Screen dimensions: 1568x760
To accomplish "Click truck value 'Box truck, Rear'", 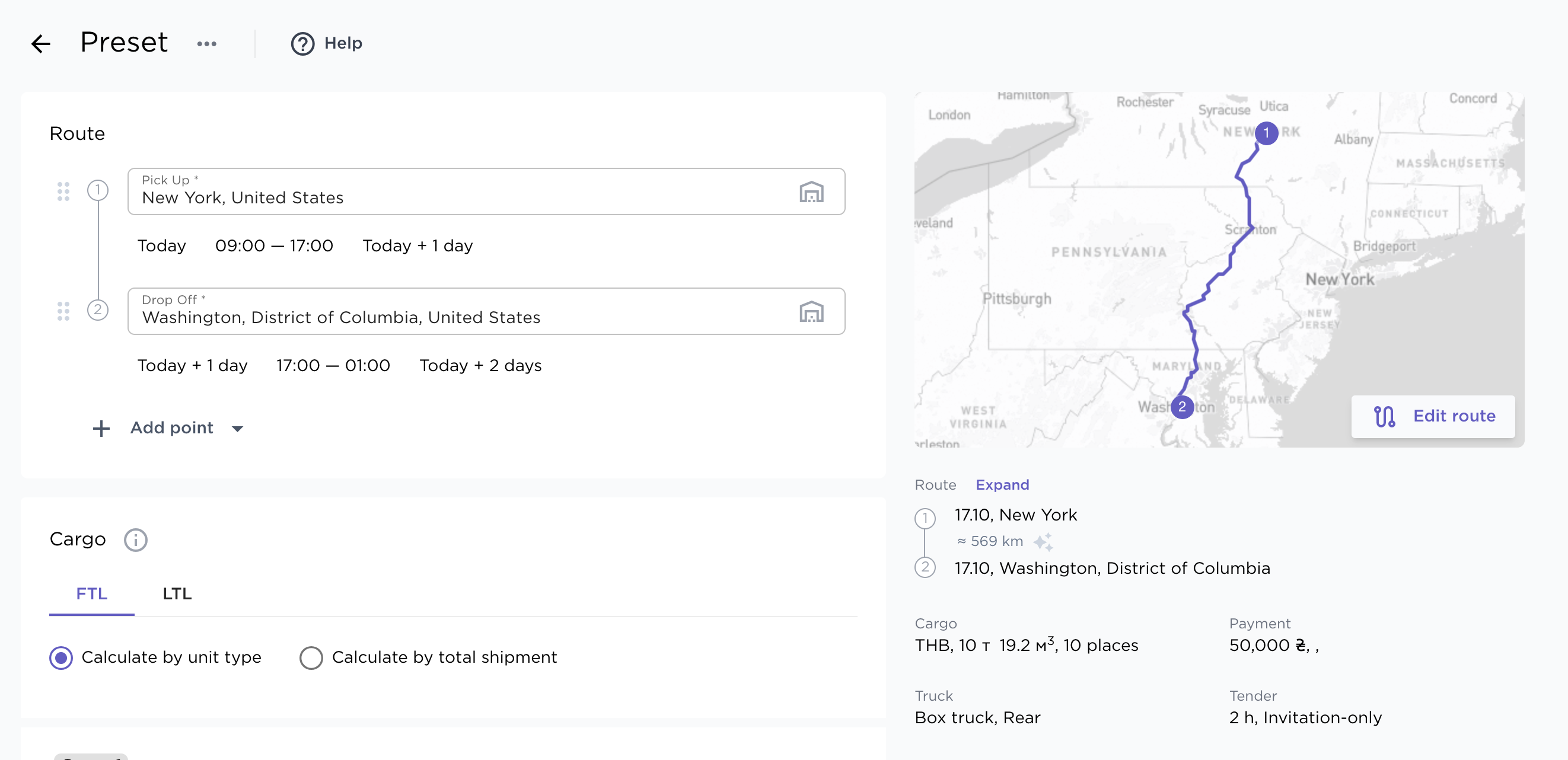I will (977, 718).
